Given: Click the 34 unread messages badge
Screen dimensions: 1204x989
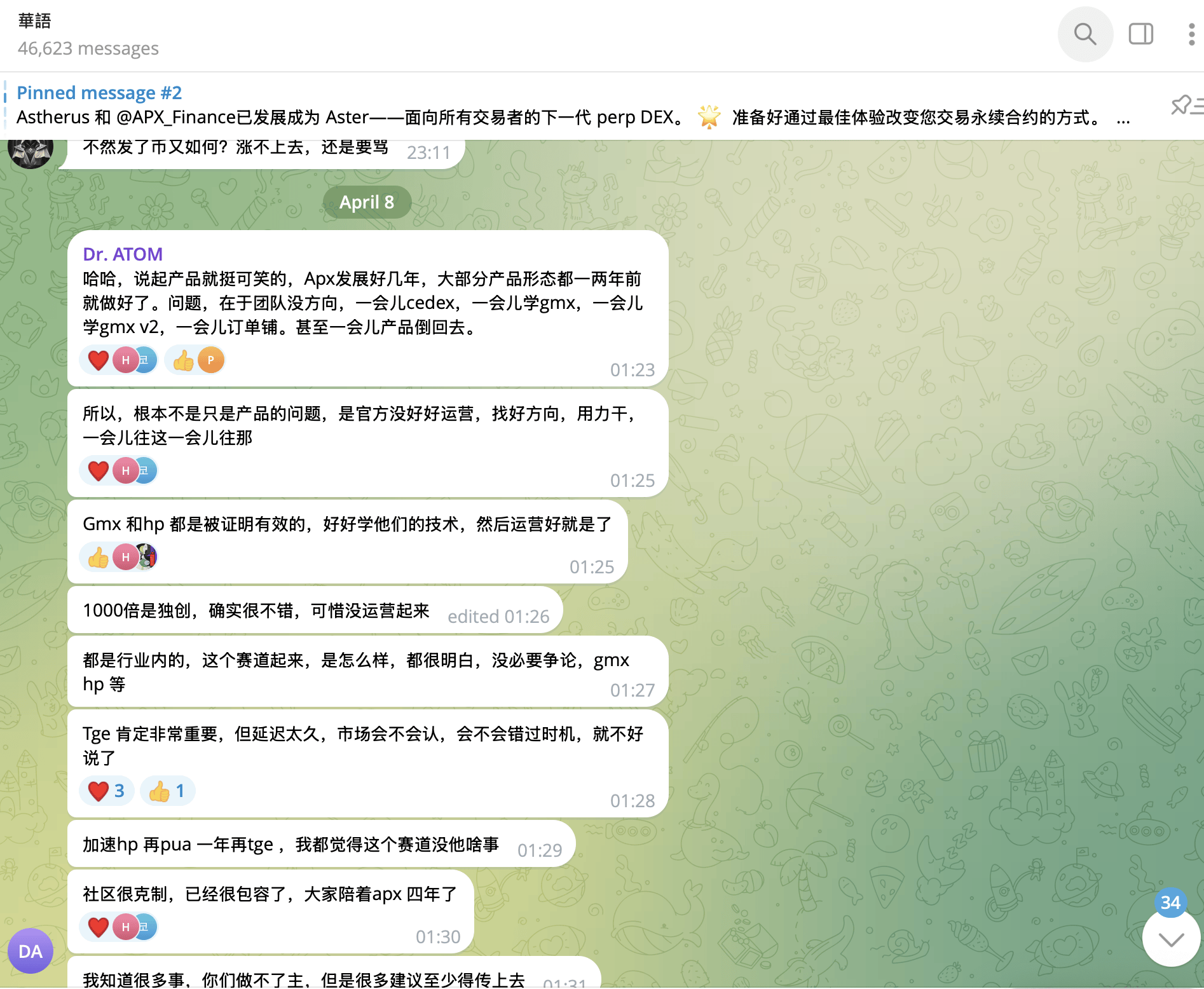Looking at the screenshot, I should [1170, 903].
